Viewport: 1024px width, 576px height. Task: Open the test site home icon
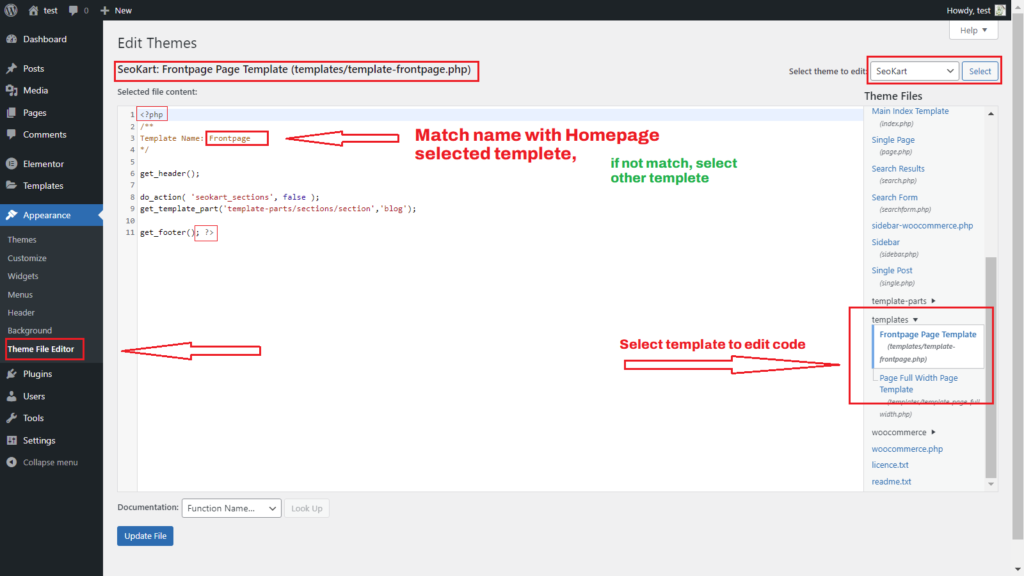(33, 10)
